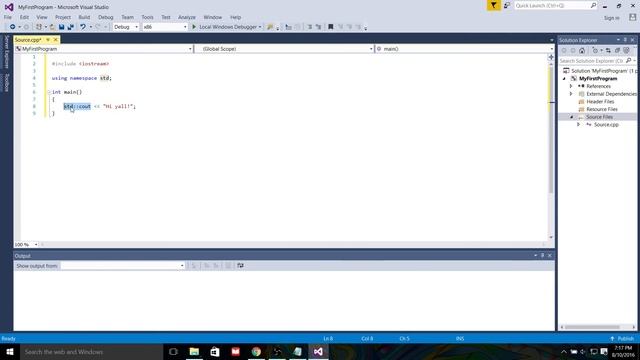Open the Tools menu
This screenshot has height=360, width=640.
147,17
